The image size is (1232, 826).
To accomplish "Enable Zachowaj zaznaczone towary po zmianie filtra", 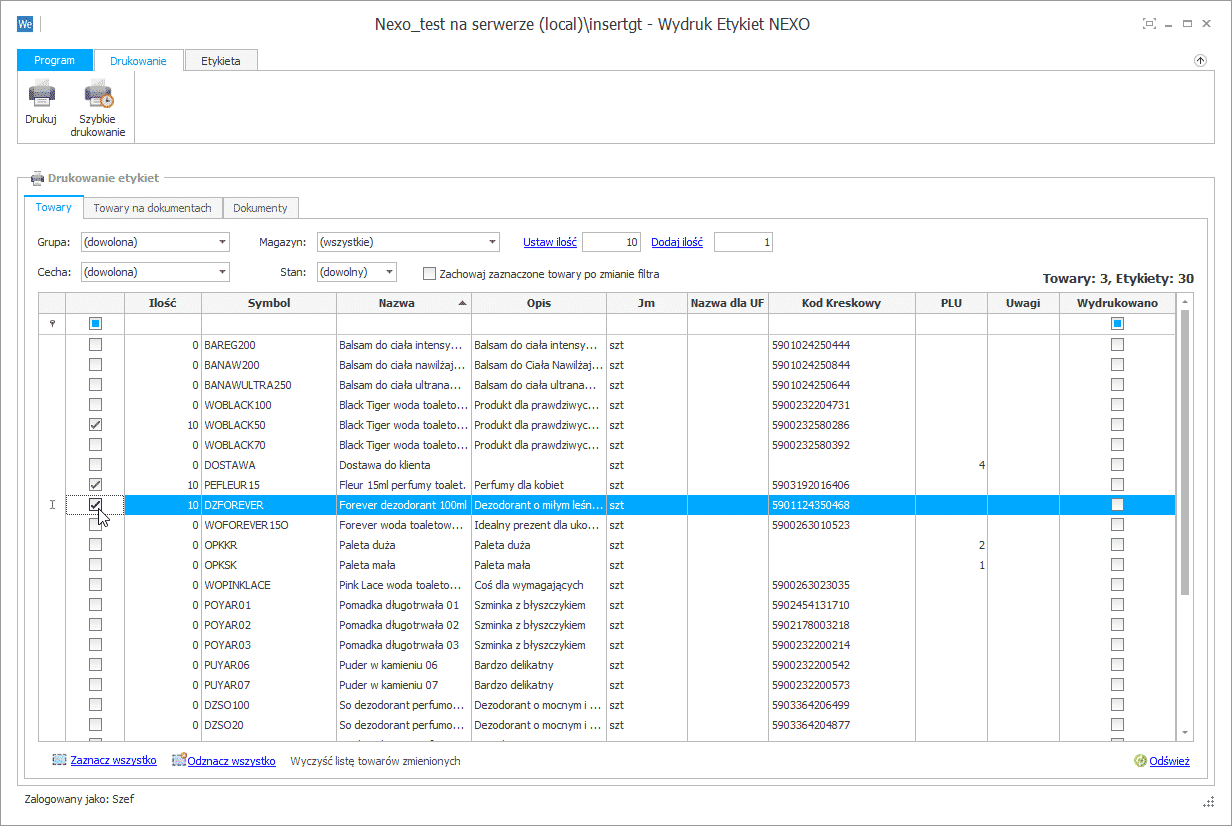I will (430, 273).
